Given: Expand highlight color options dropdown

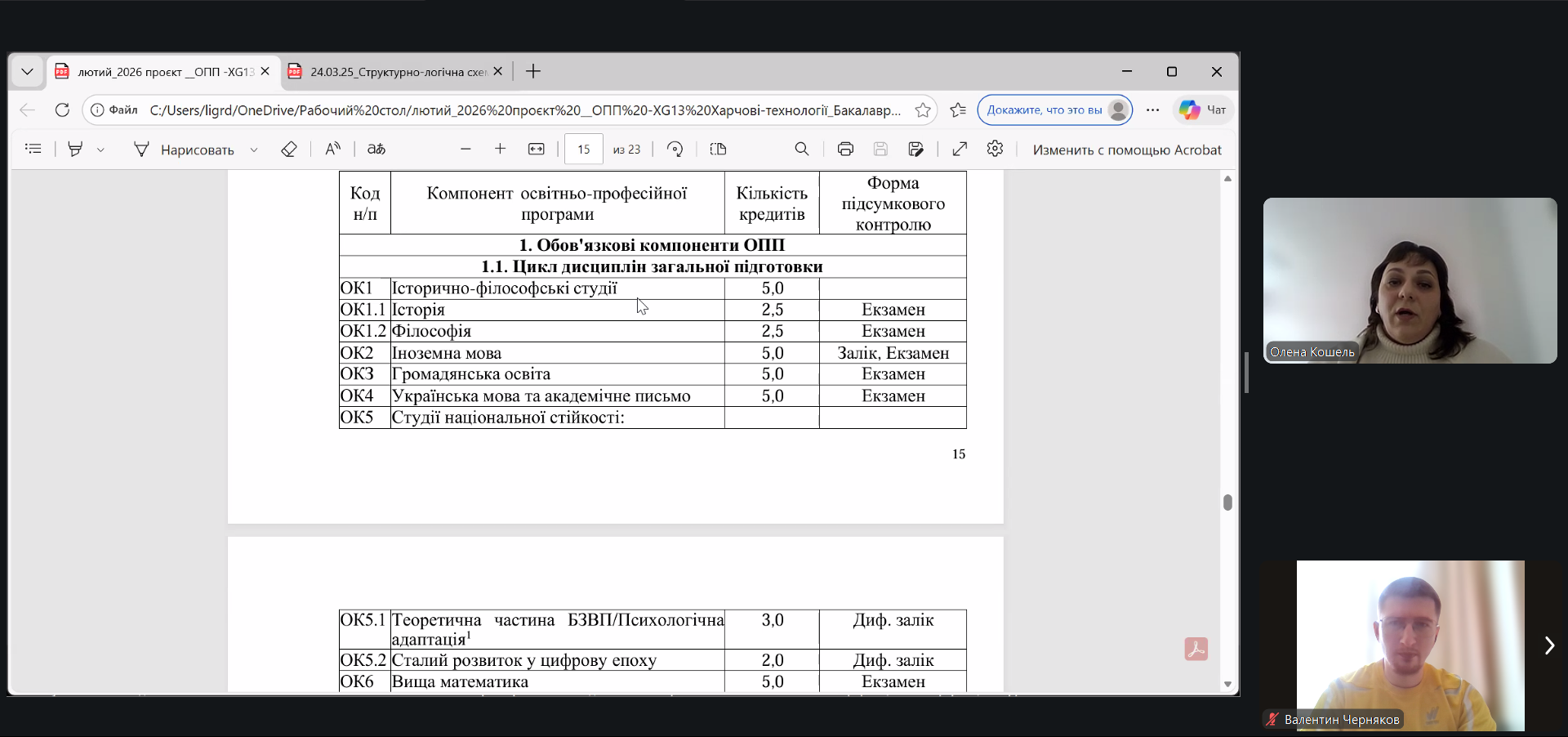Looking at the screenshot, I should [x=100, y=150].
